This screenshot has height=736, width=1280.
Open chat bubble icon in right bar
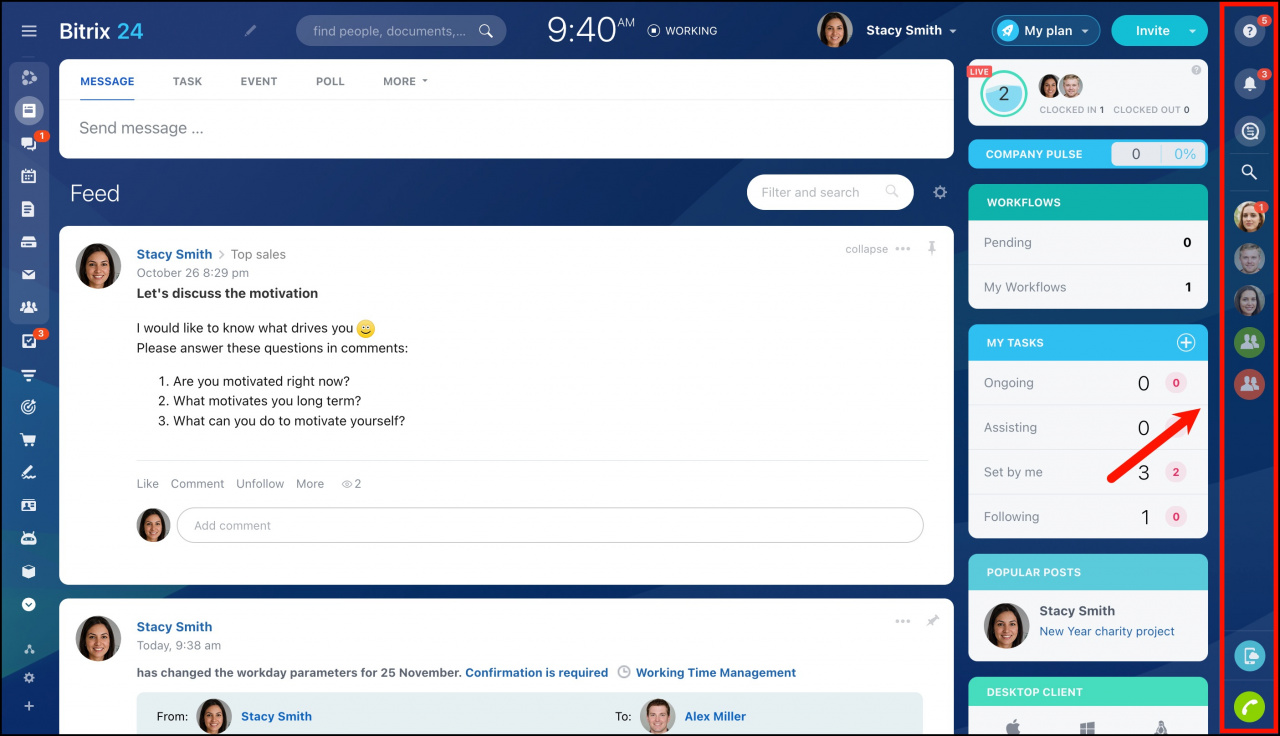coord(1249,130)
